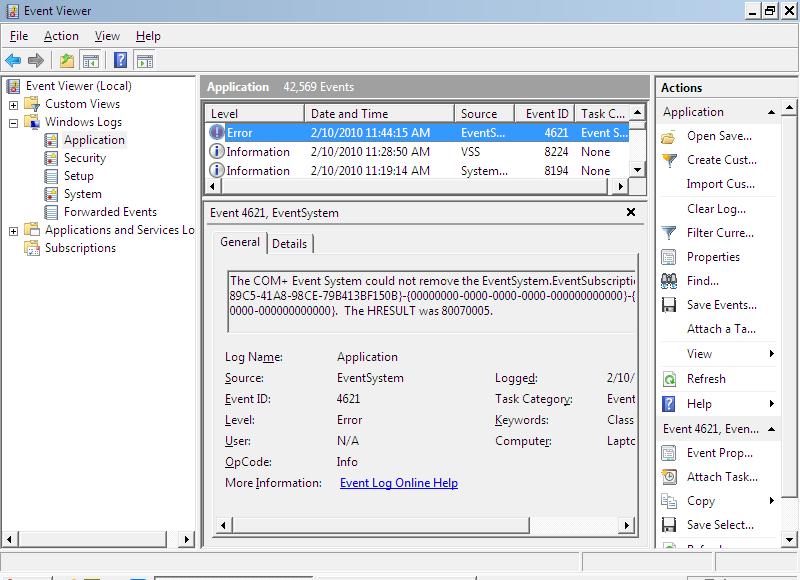
Task: Click Filter Current Log funnel icon
Action: click(669, 233)
